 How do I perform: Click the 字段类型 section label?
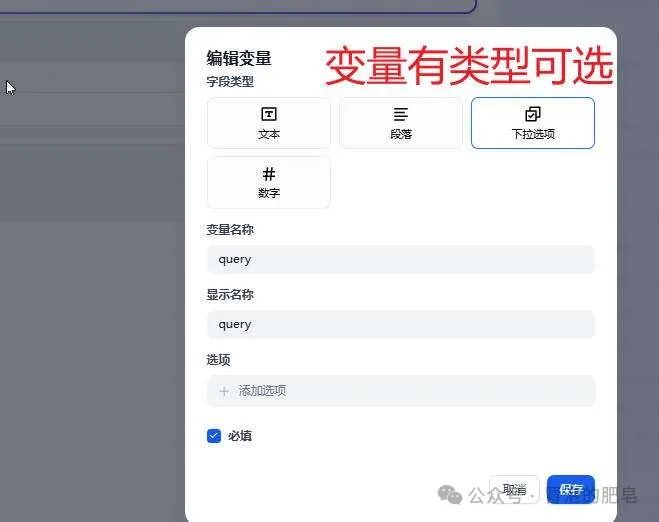[x=230, y=82]
